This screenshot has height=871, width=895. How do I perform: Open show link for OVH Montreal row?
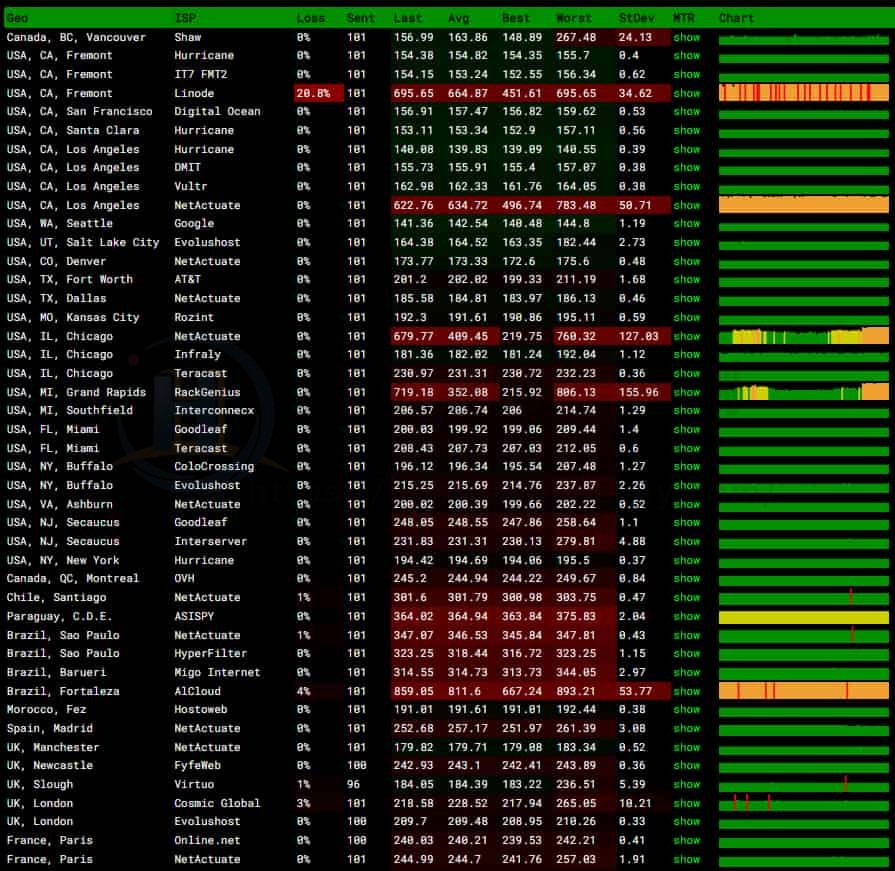click(686, 578)
